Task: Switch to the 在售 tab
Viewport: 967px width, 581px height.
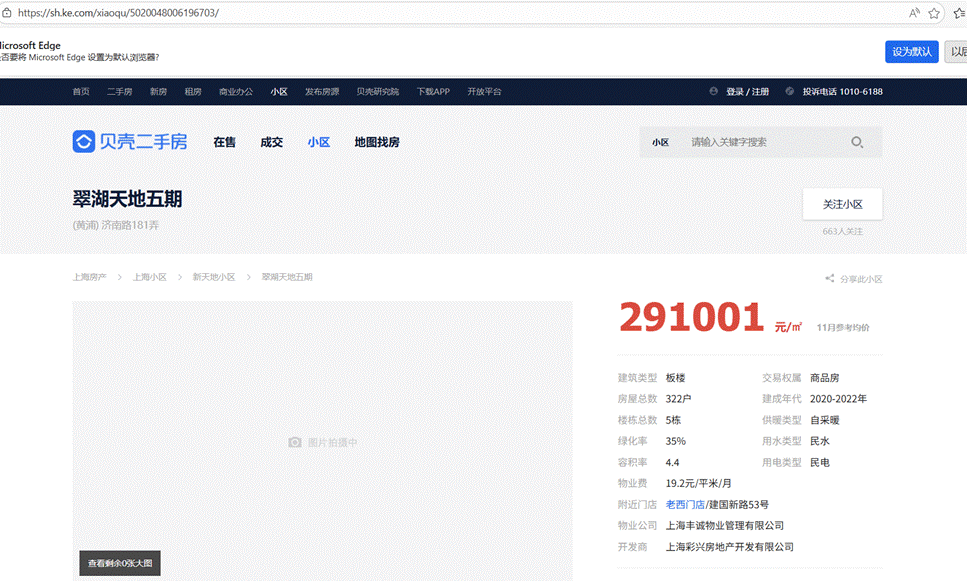Action: point(224,142)
